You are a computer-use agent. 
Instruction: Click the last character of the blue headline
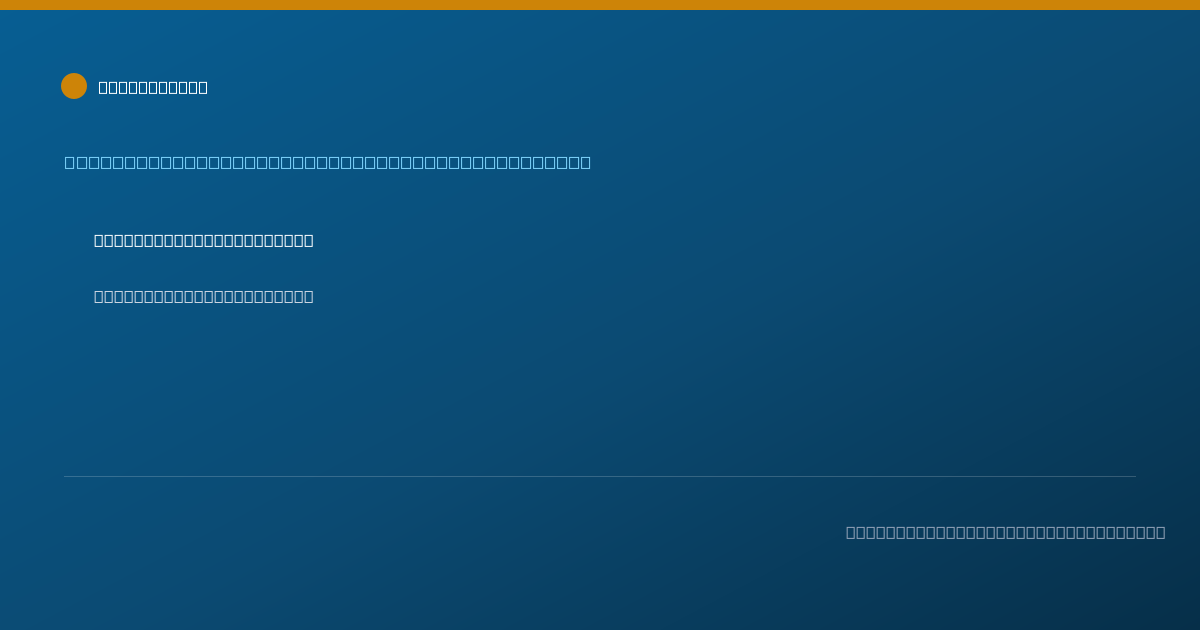click(586, 162)
